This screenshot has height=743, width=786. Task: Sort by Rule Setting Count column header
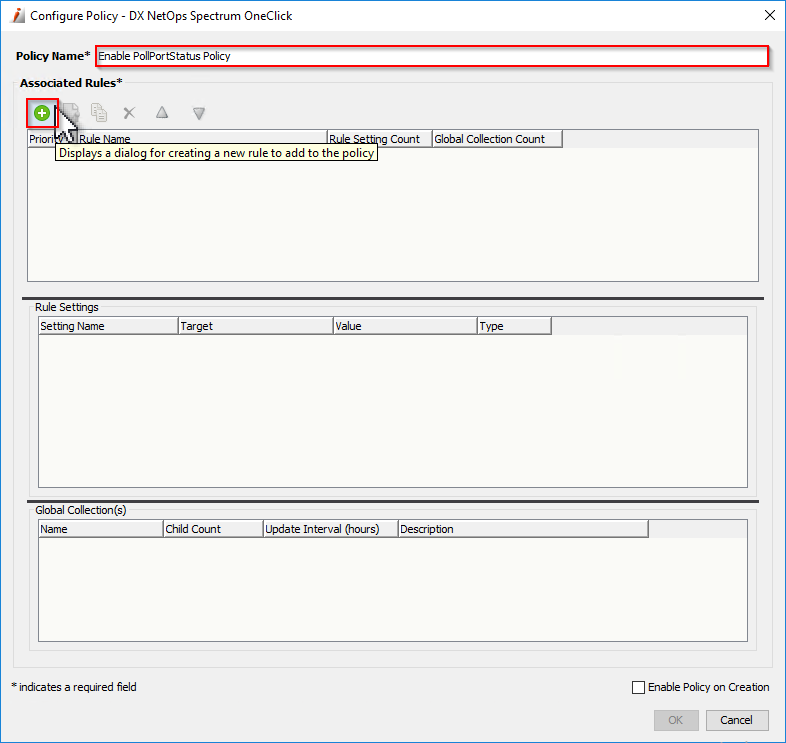point(379,139)
